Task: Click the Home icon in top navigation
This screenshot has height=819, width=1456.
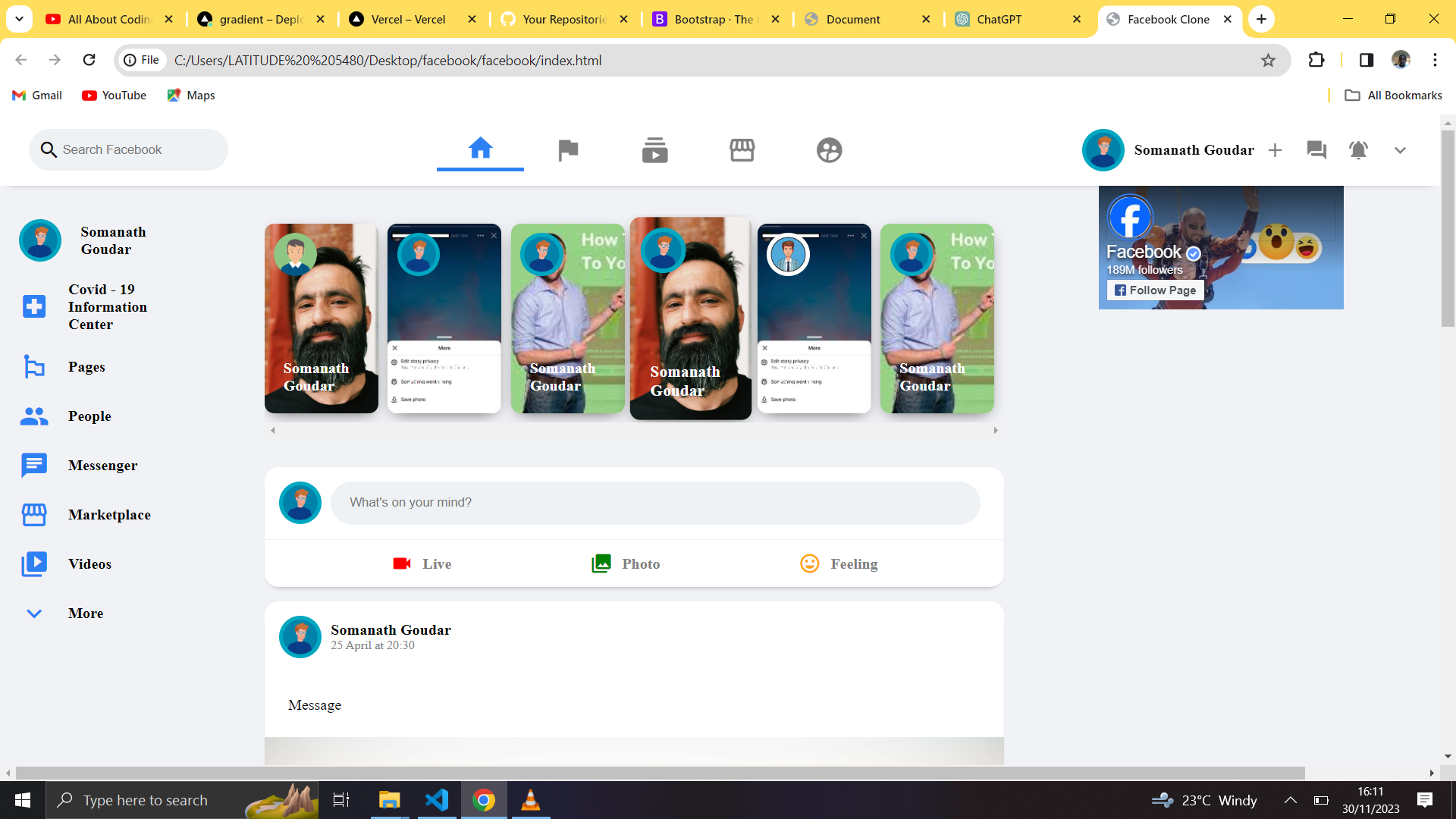Action: (x=480, y=149)
